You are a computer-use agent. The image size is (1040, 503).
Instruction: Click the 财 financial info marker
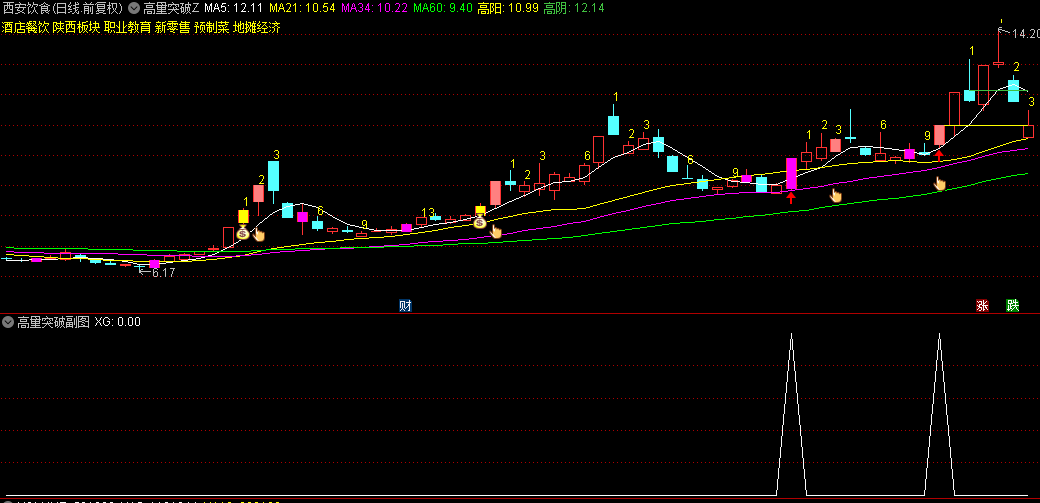405,306
